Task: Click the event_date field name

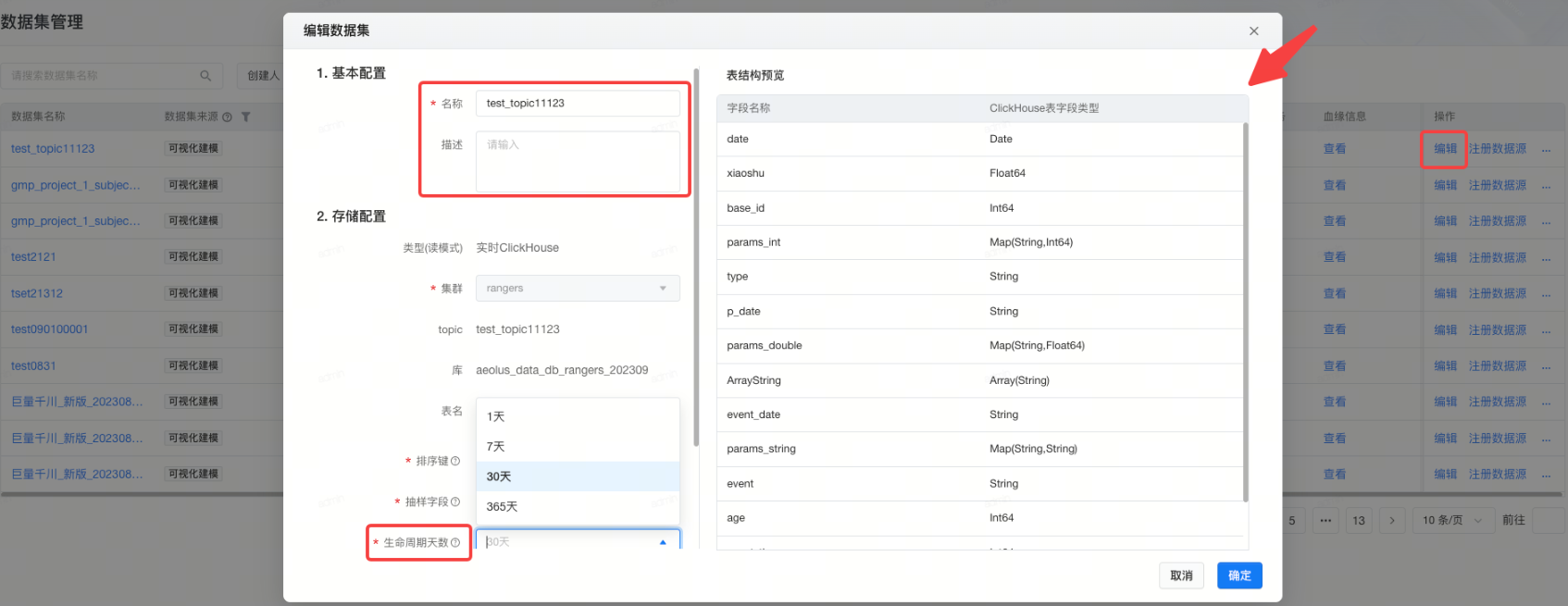Action: click(x=753, y=414)
